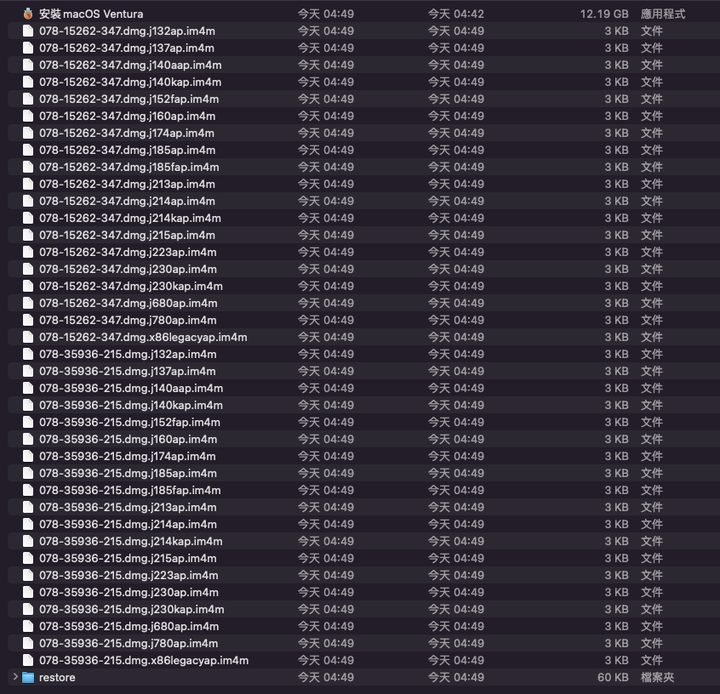Select file name 078-15262-347.dmg.j215ap.im4m

pos(127,235)
